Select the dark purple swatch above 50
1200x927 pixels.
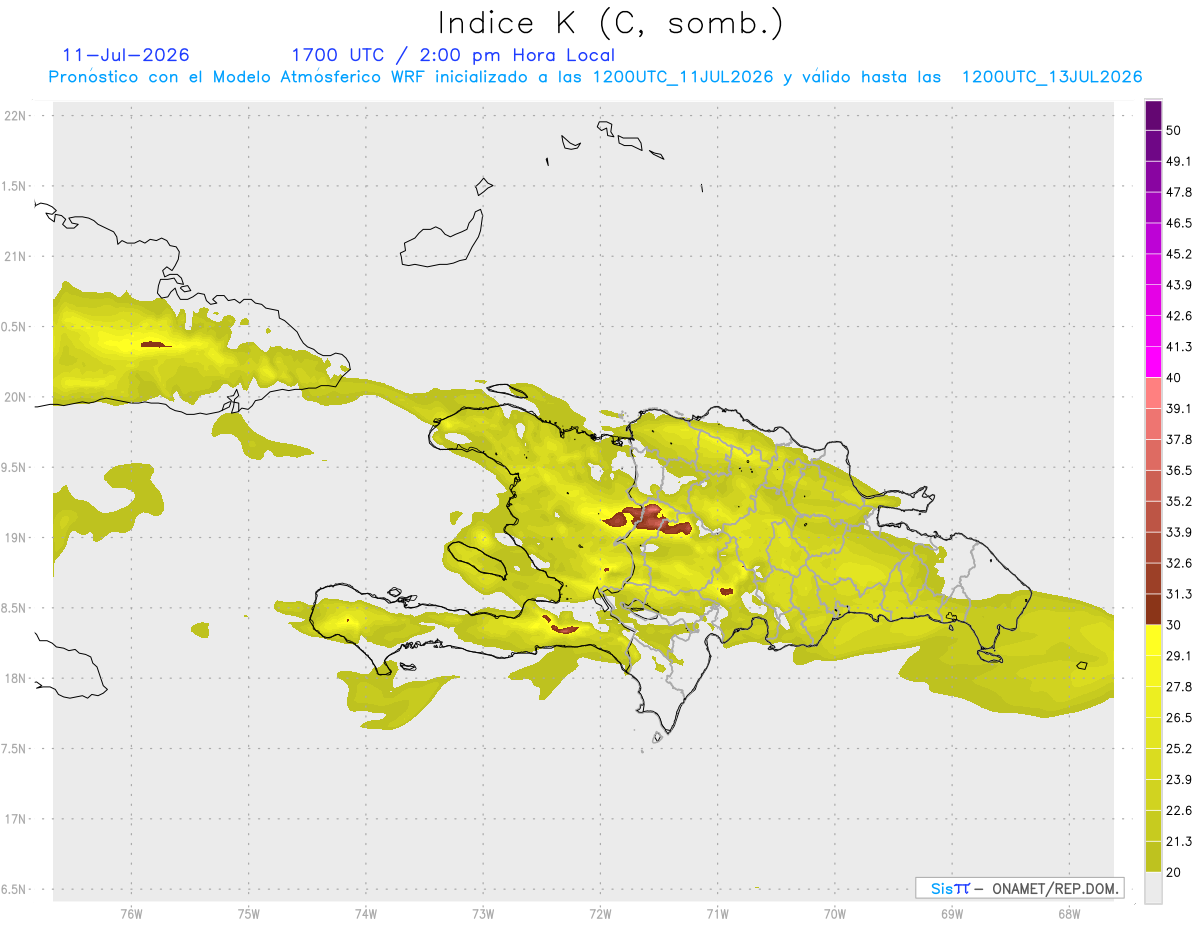coord(1153,115)
